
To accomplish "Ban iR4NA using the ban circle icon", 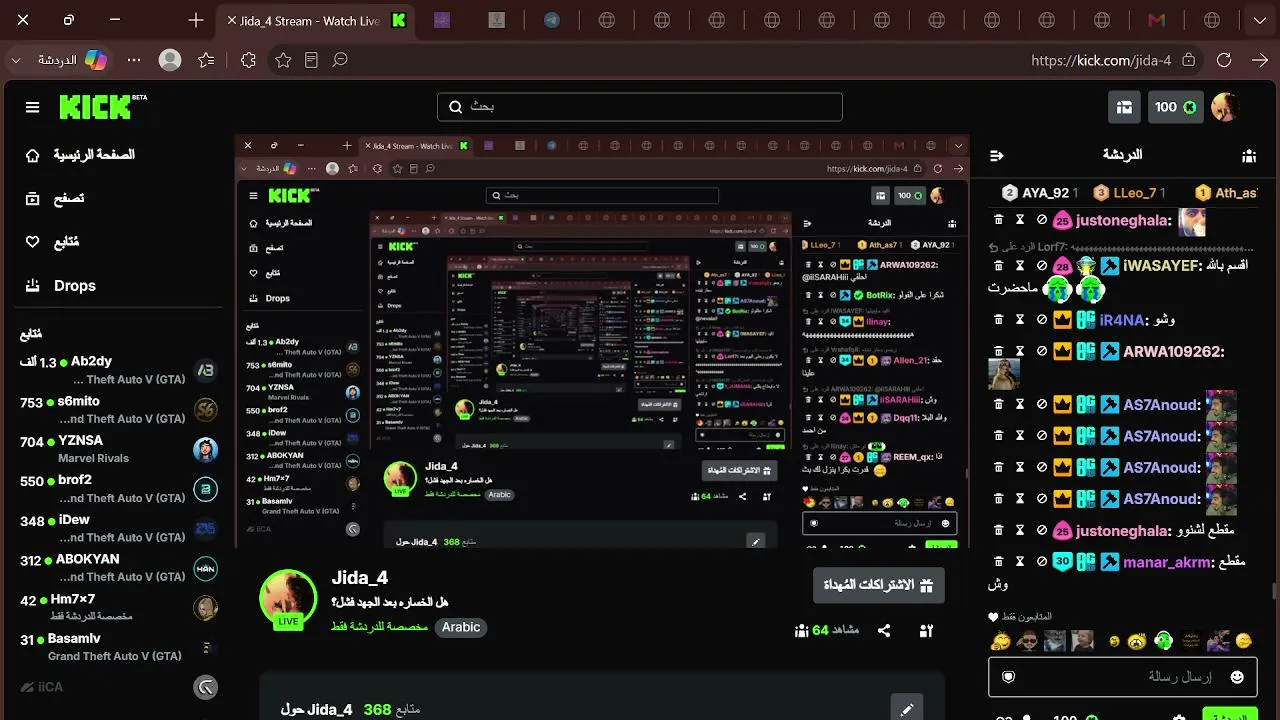I will [x=1041, y=320].
